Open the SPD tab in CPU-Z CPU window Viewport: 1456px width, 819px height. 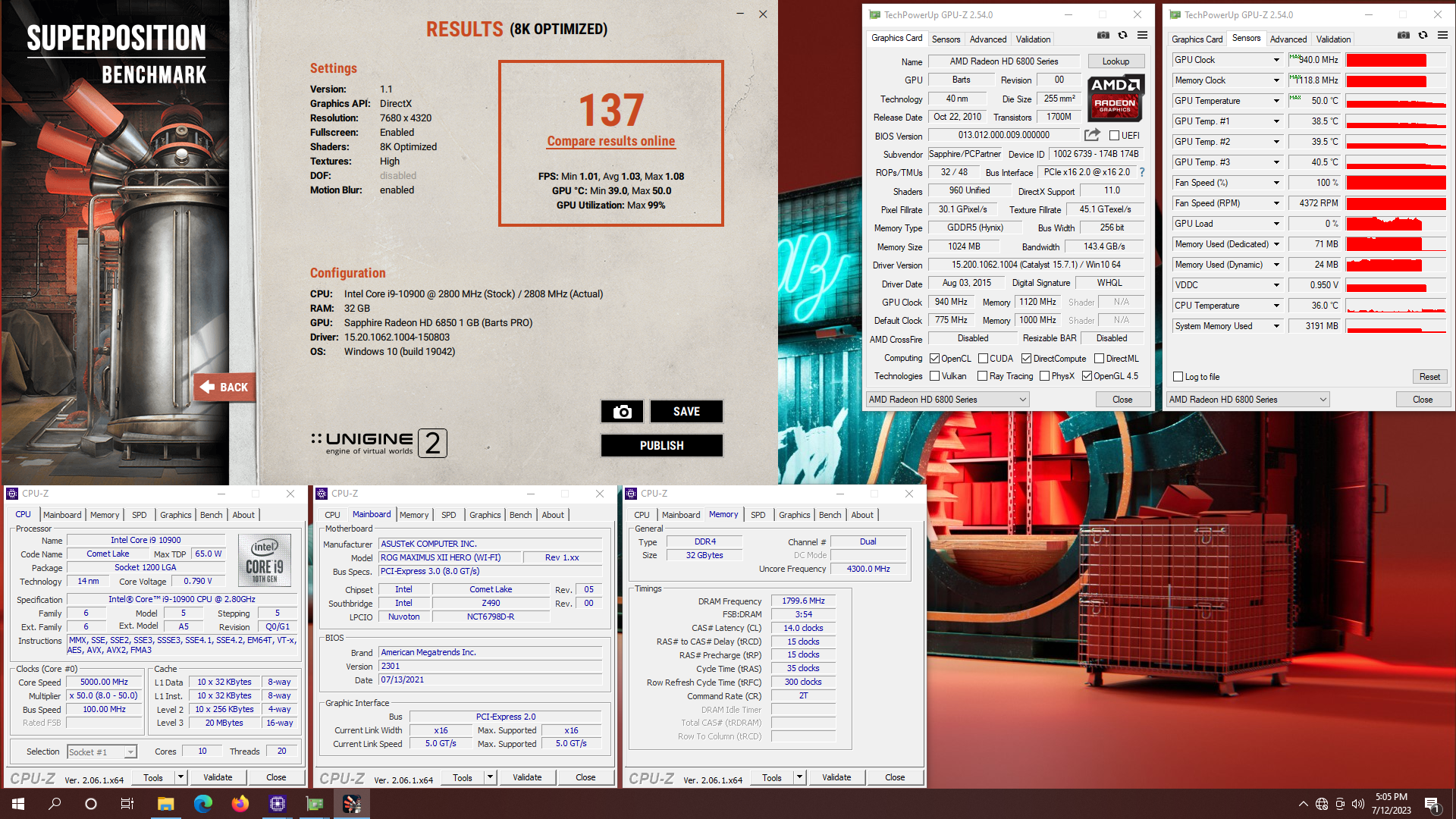tap(139, 515)
